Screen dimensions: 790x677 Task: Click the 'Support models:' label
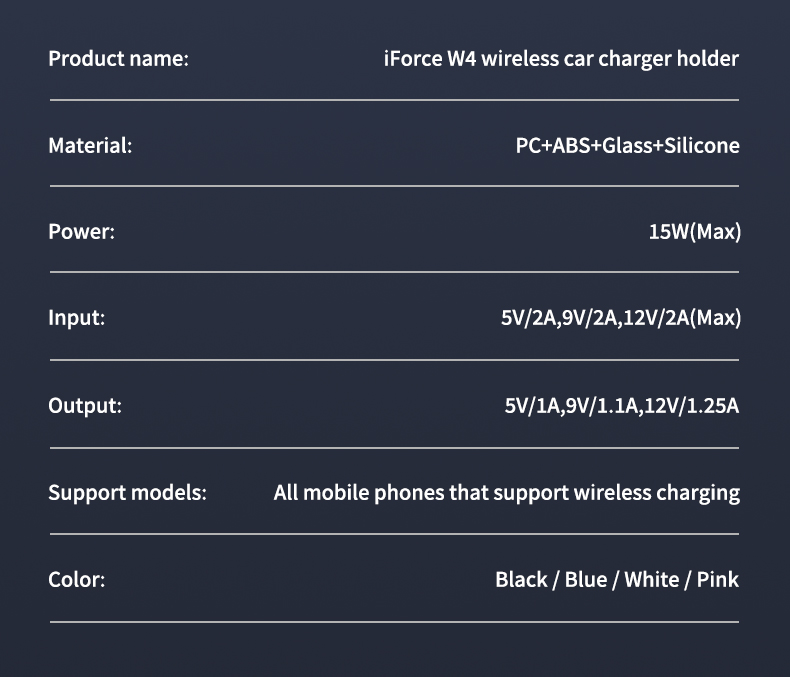pos(127,493)
